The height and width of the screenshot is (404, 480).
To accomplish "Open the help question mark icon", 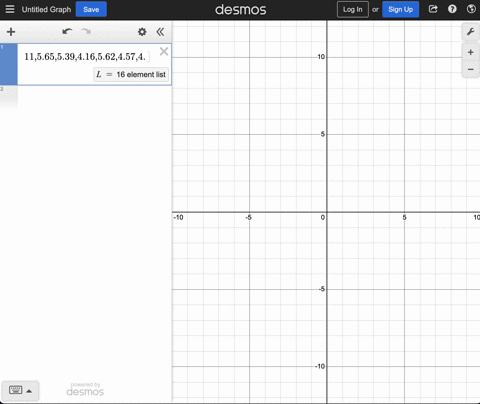I will (452, 9).
